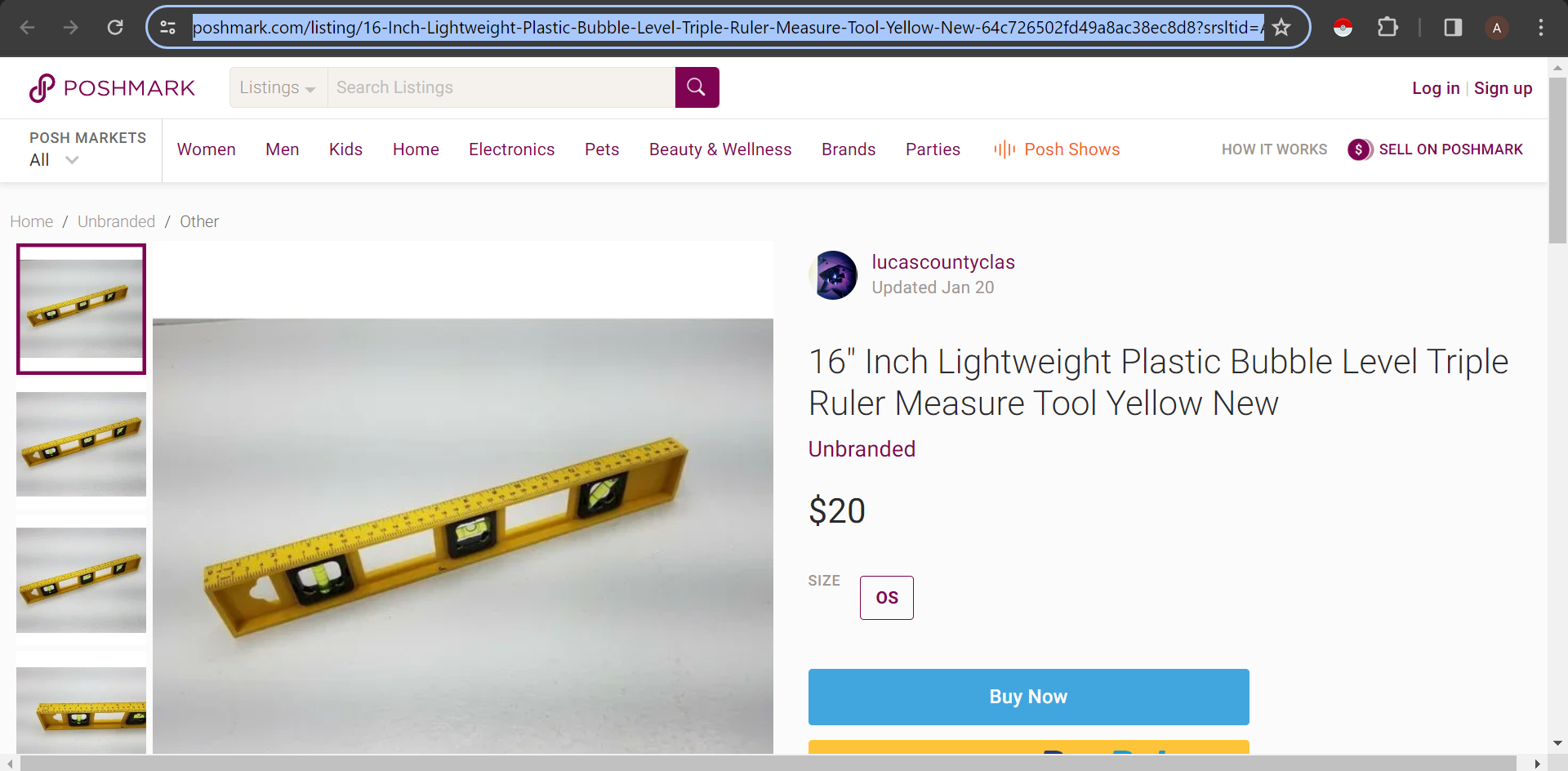Bookmark this page with the star icon
The image size is (1568, 771).
(1281, 28)
